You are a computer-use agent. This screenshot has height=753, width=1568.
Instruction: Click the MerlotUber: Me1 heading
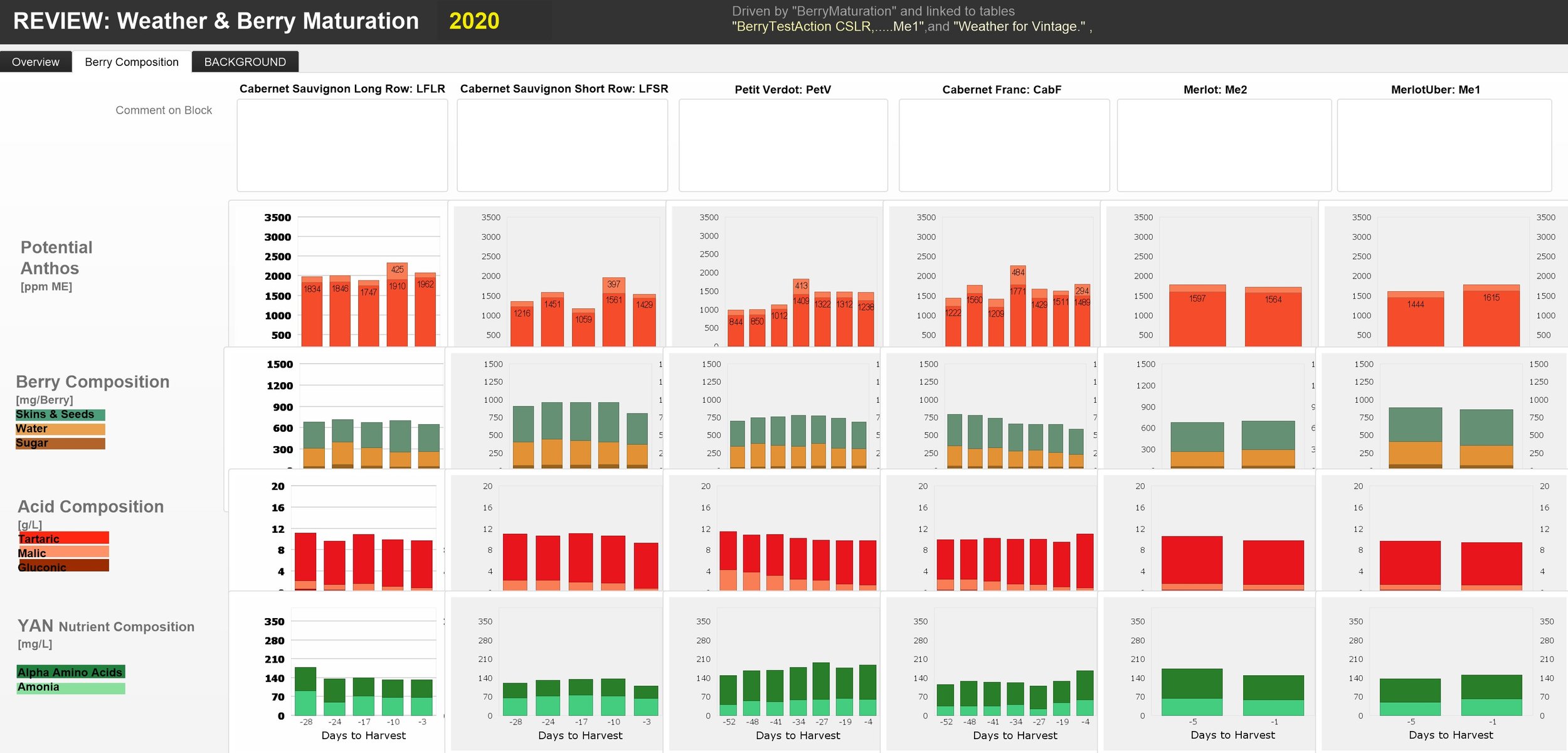(x=1436, y=90)
